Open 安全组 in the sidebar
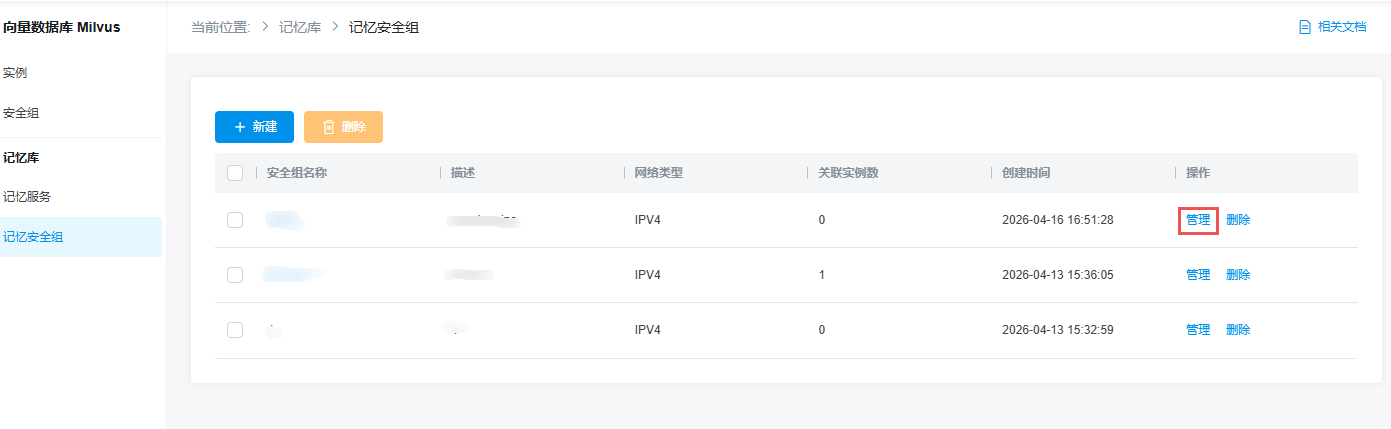Image resolution: width=1391 pixels, height=429 pixels. pos(21,113)
